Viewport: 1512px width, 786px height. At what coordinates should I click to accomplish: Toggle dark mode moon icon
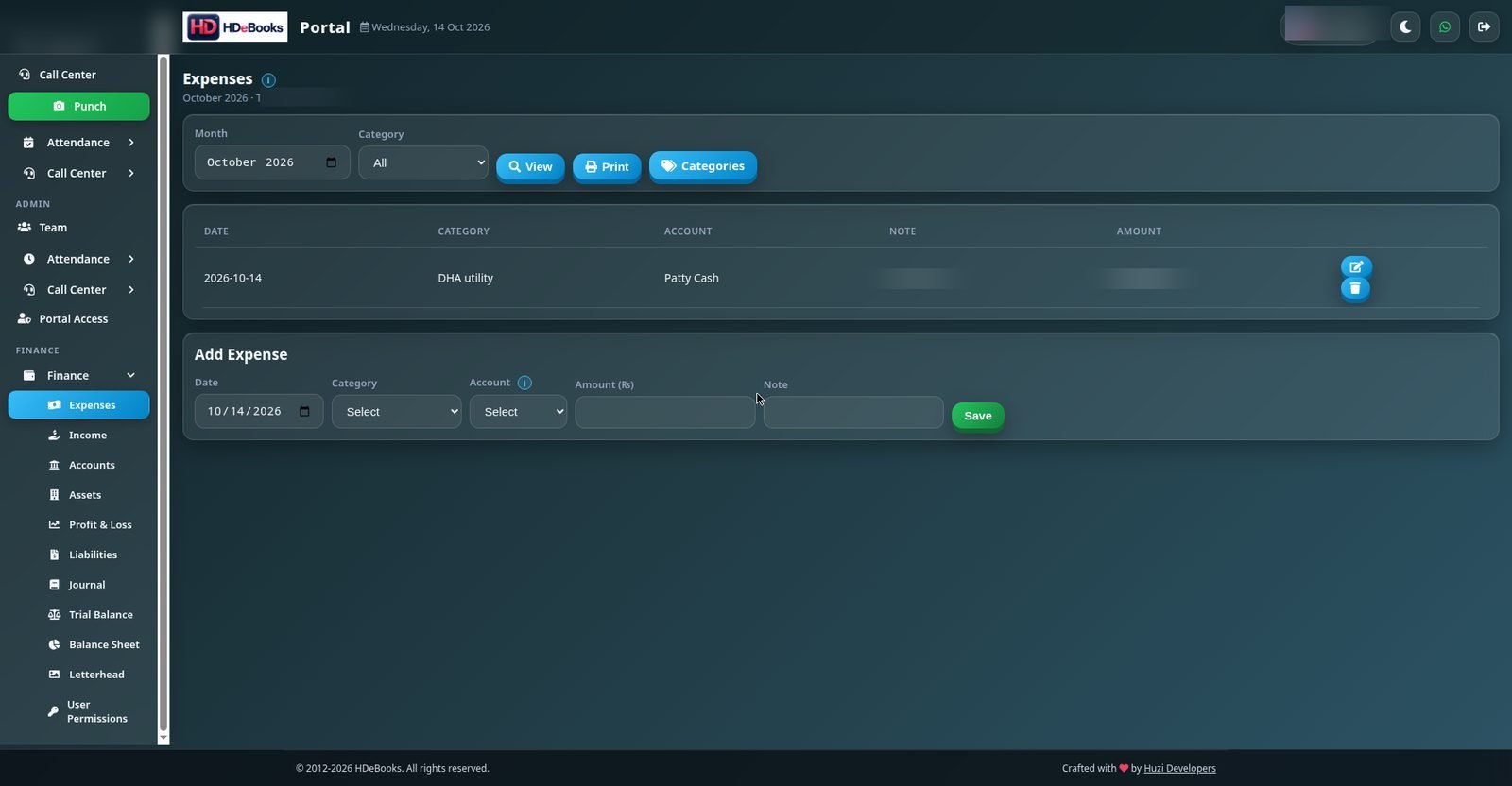coord(1405,27)
